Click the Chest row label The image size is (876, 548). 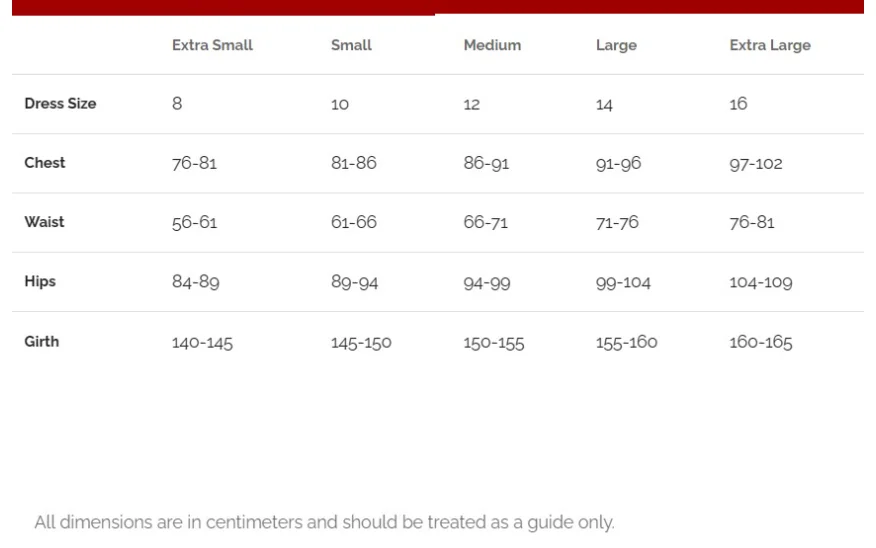pyautogui.click(x=45, y=163)
